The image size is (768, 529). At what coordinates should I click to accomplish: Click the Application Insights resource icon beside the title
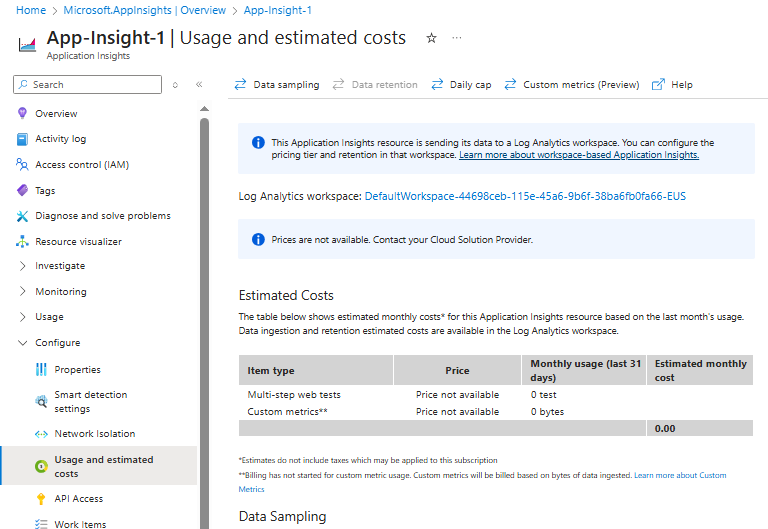coord(27,45)
